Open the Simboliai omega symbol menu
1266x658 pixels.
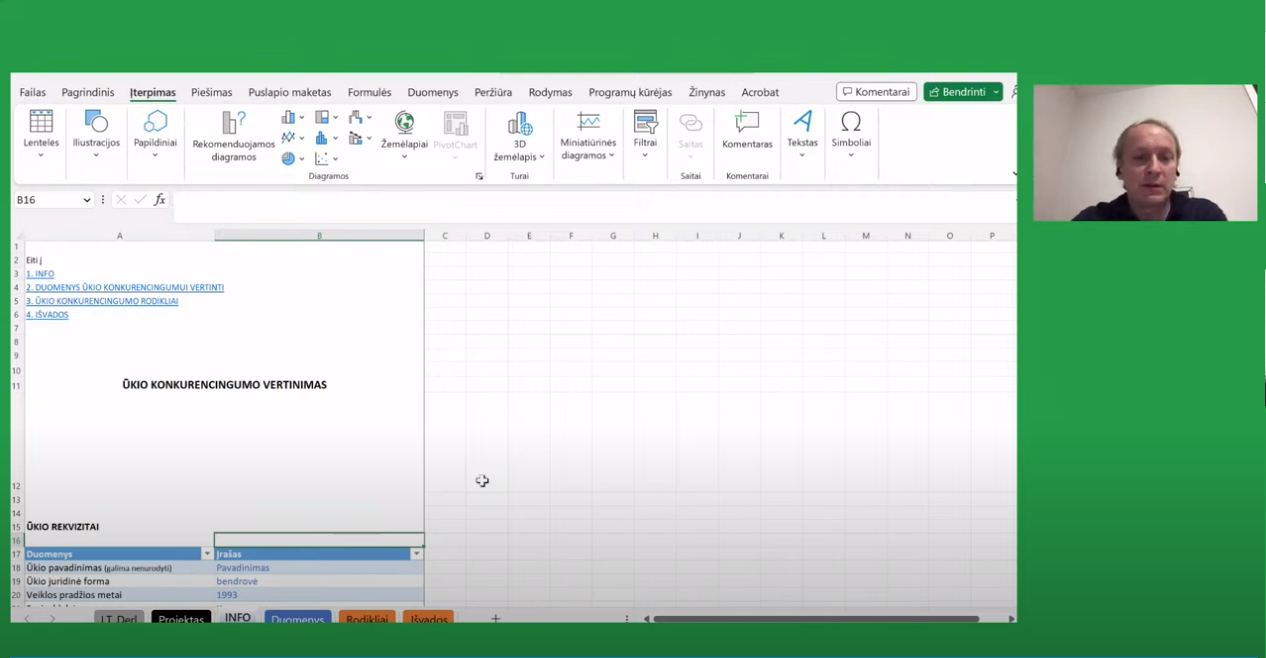851,123
